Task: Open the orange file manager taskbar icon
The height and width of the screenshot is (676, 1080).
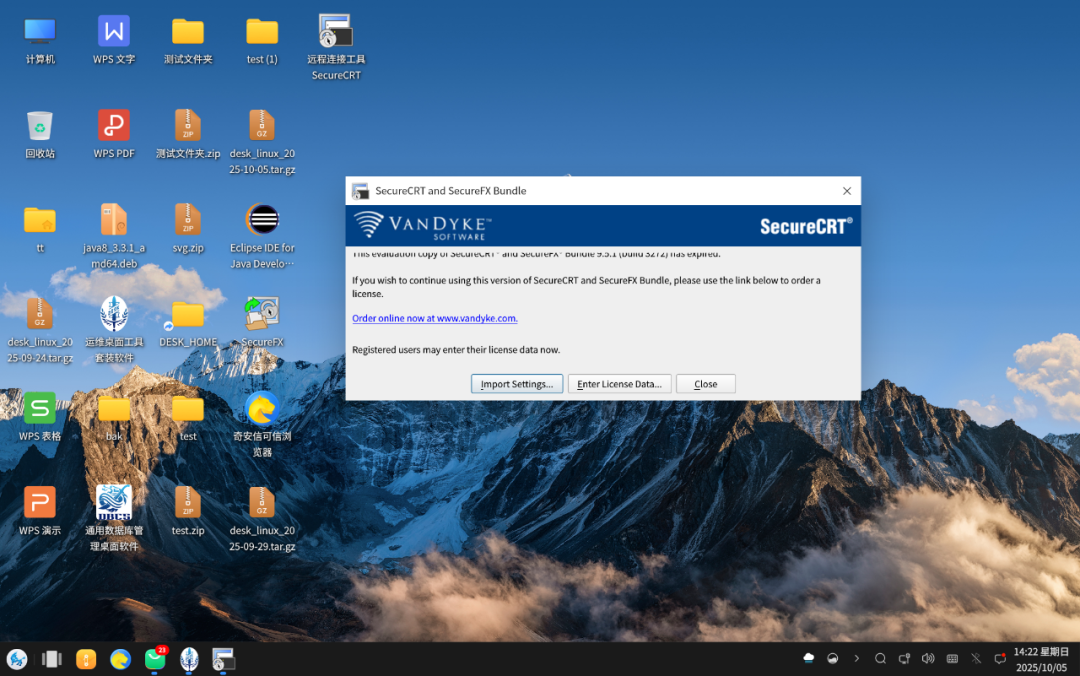Action: pyautogui.click(x=86, y=659)
